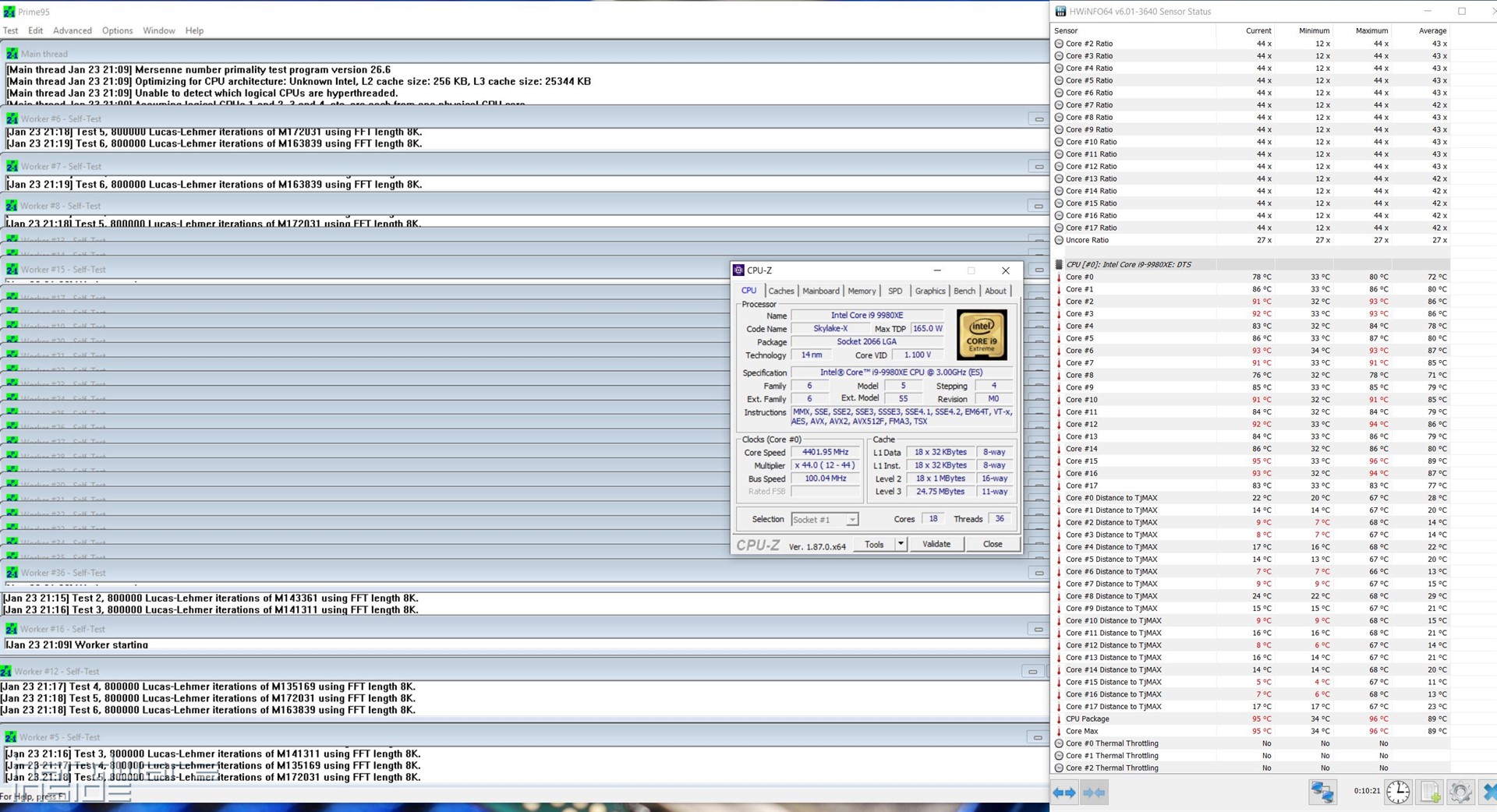Click Uncore Ratio clock icon
The image size is (1497, 812).
tap(1059, 240)
